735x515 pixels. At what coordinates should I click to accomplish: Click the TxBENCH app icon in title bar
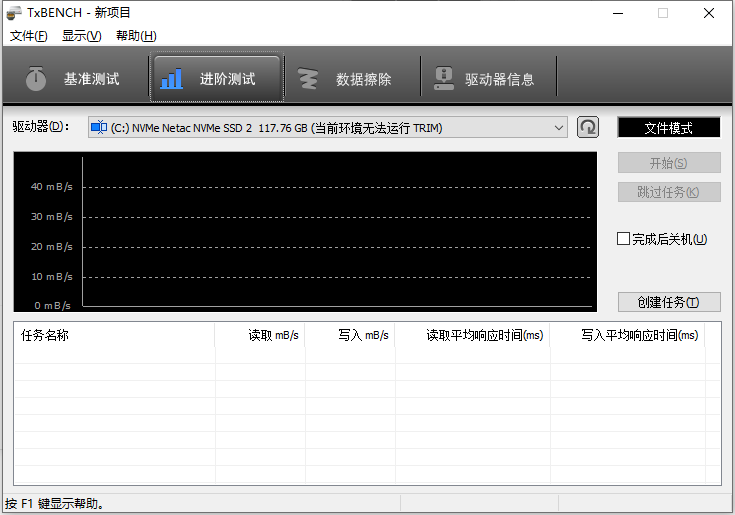[x=14, y=13]
